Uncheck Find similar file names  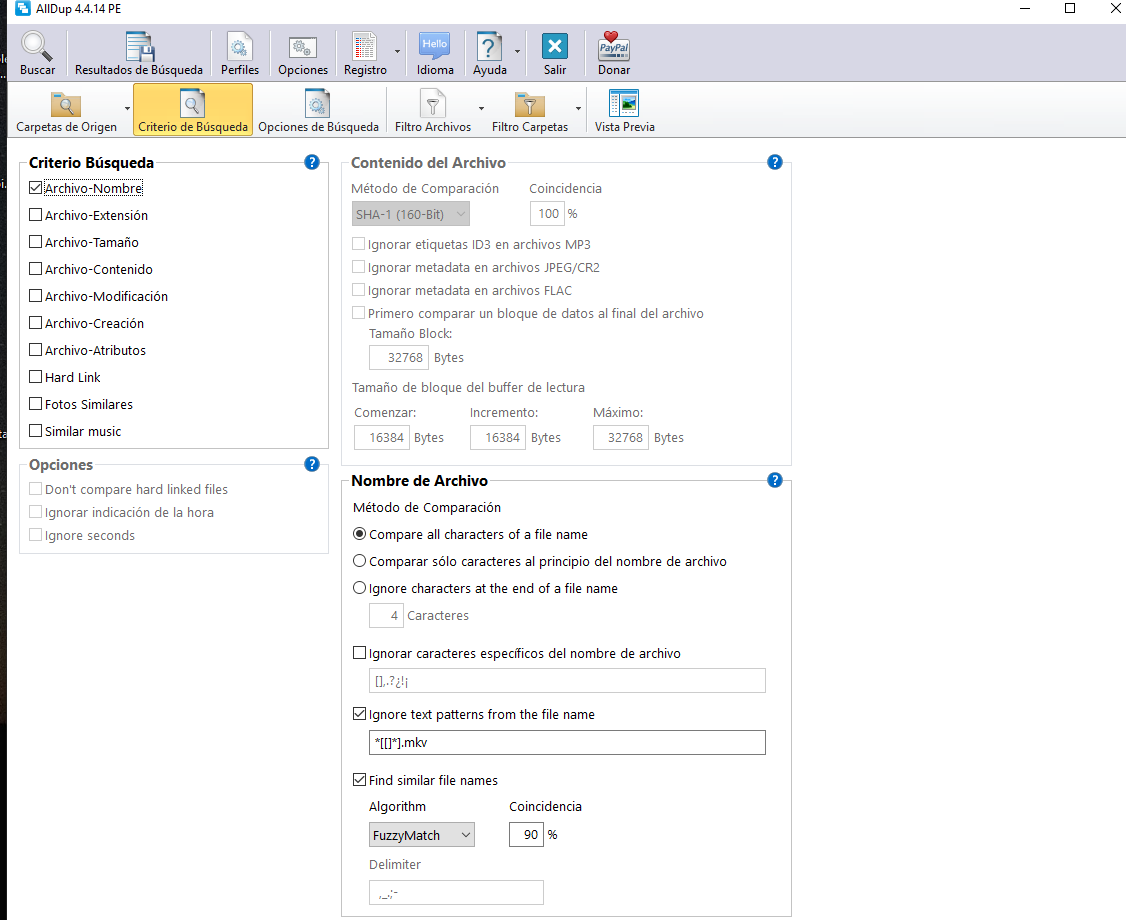pyautogui.click(x=360, y=780)
